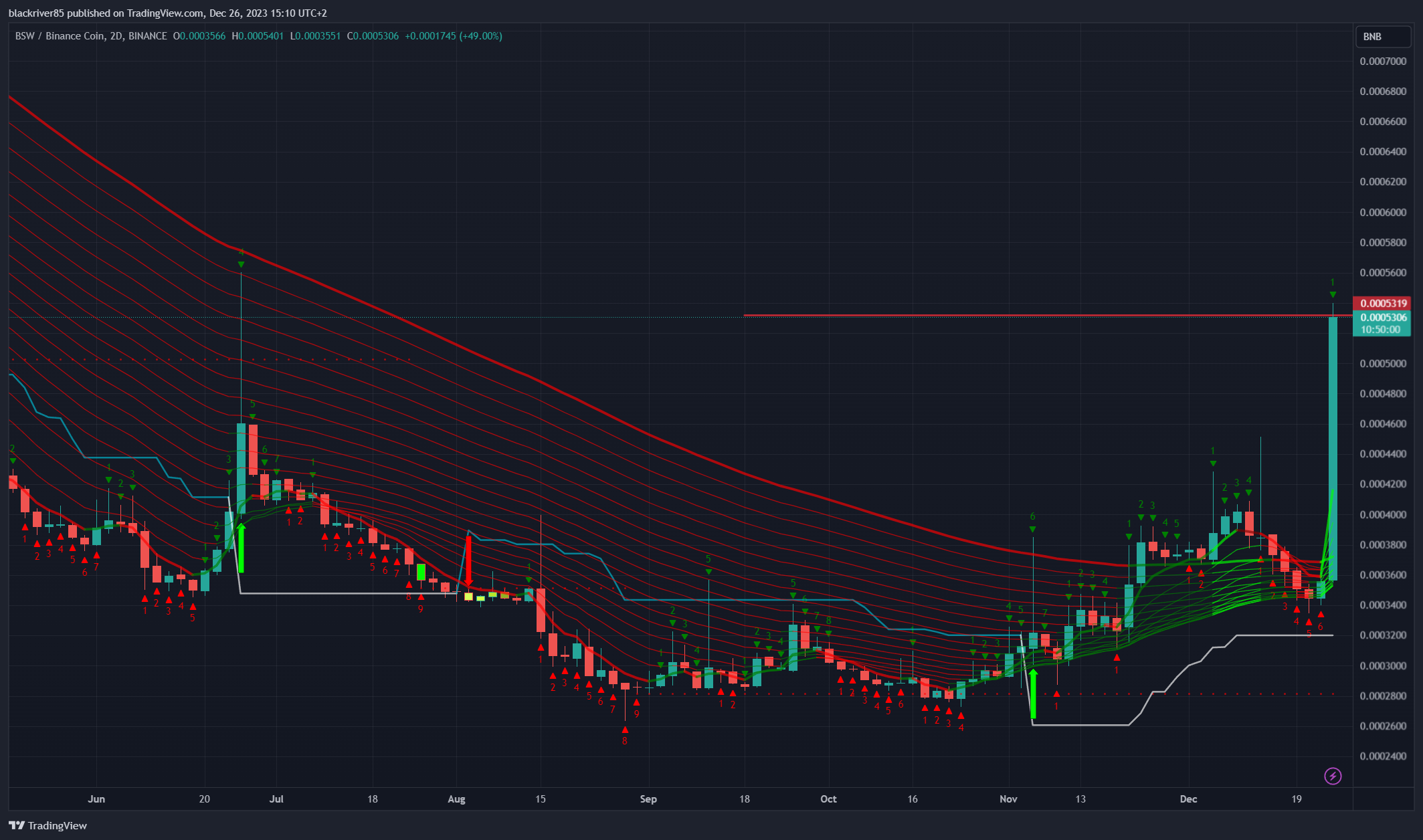
Task: Click the price axis label 0.0006000
Action: [x=1383, y=213]
